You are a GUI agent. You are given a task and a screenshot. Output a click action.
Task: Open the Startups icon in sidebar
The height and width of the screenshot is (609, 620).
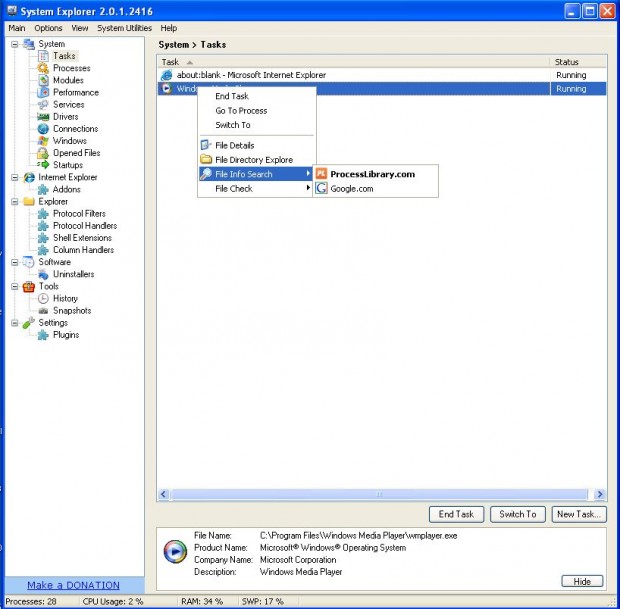coord(43,165)
